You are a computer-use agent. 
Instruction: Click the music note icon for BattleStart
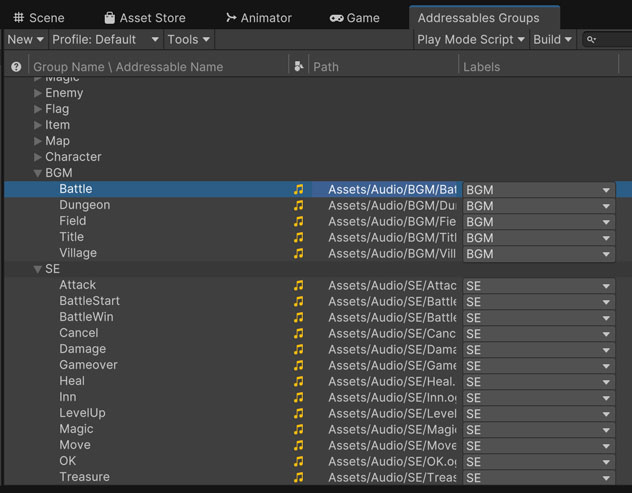(299, 302)
